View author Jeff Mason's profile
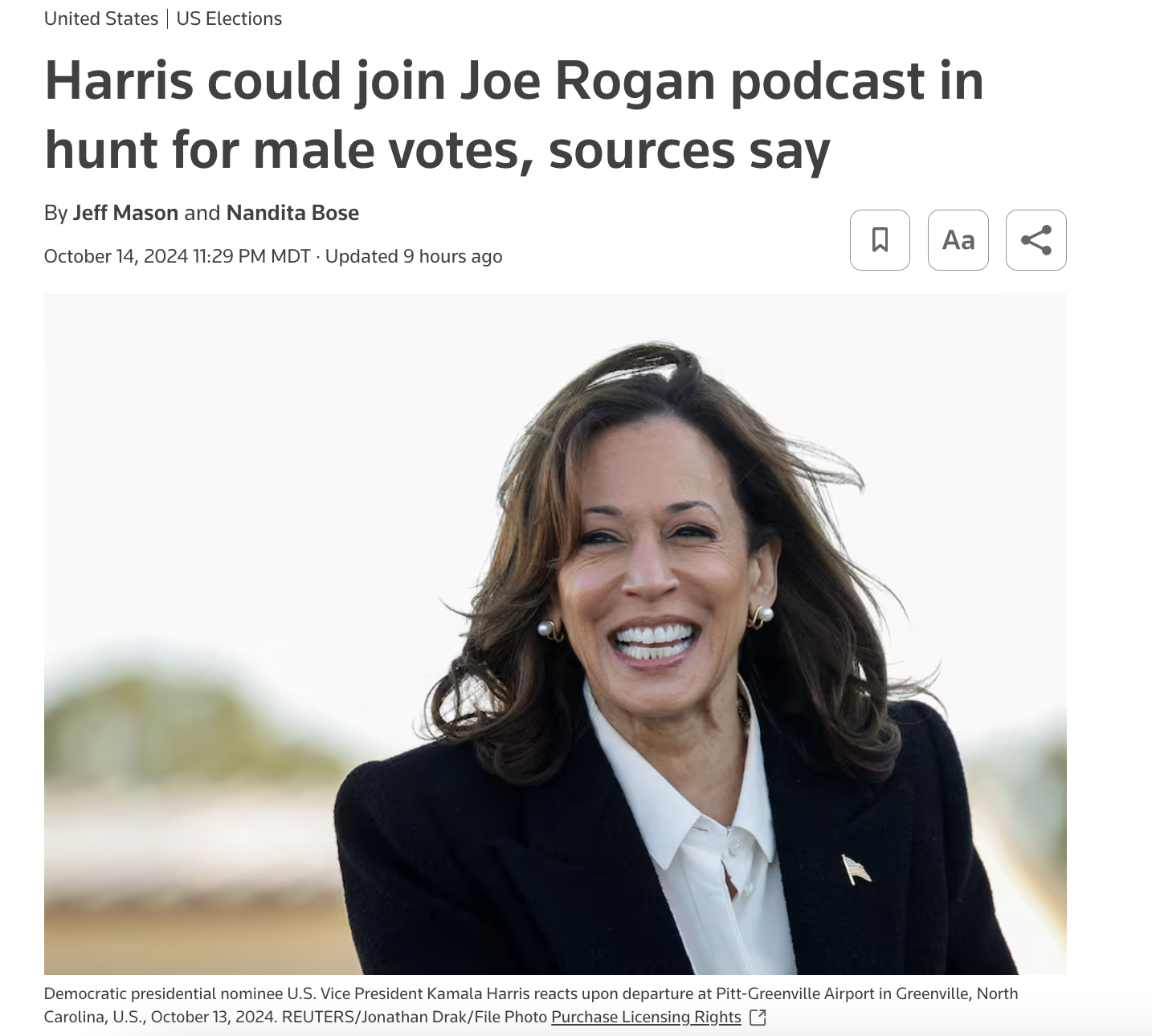 coord(125,213)
